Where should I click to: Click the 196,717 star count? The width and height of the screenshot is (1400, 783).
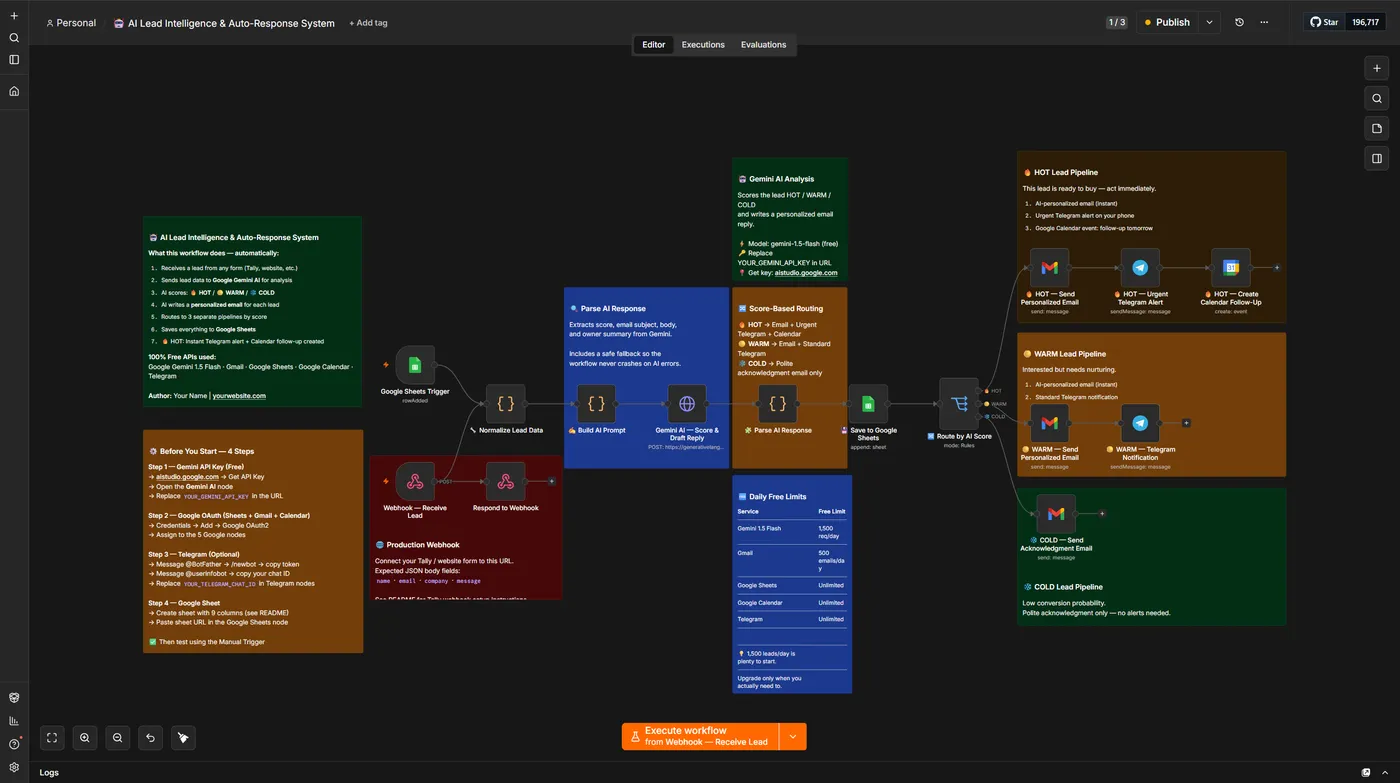click(1365, 22)
